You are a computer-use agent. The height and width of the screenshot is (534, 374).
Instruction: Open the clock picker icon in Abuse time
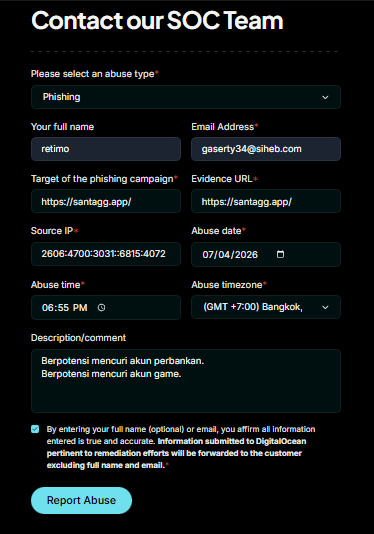tap(102, 308)
